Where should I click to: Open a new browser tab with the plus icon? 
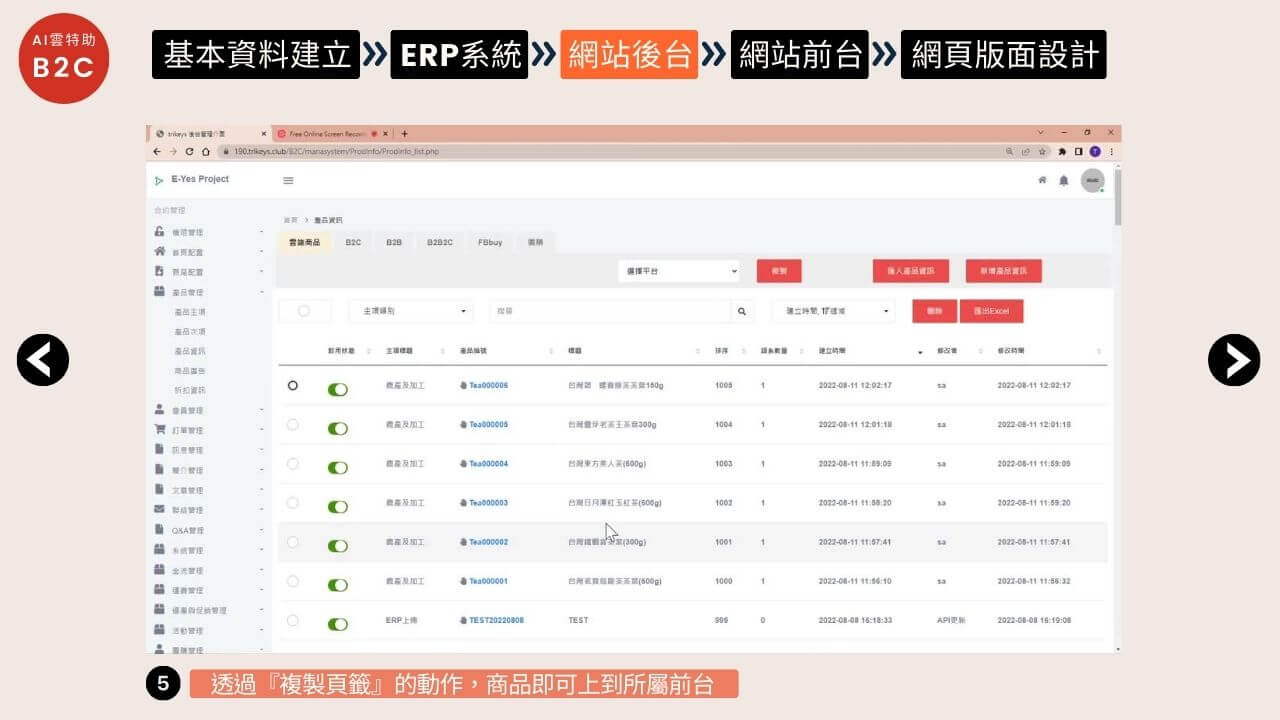pyautogui.click(x=404, y=133)
